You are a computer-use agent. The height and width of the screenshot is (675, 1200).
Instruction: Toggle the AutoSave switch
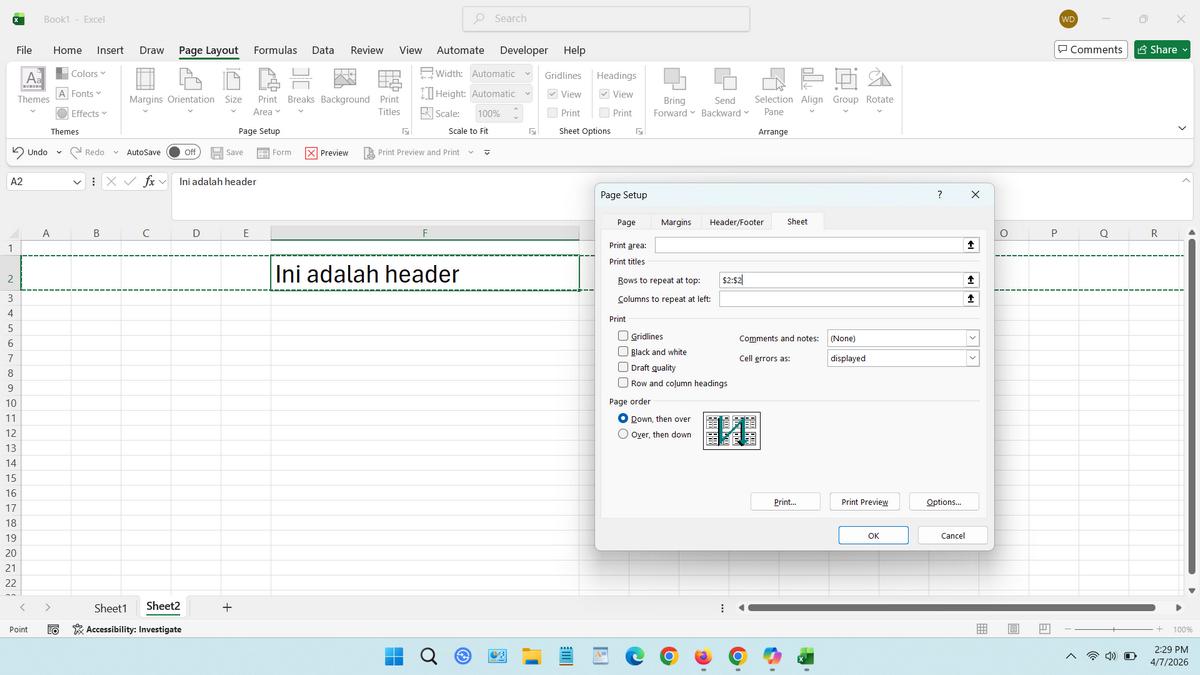(x=183, y=152)
